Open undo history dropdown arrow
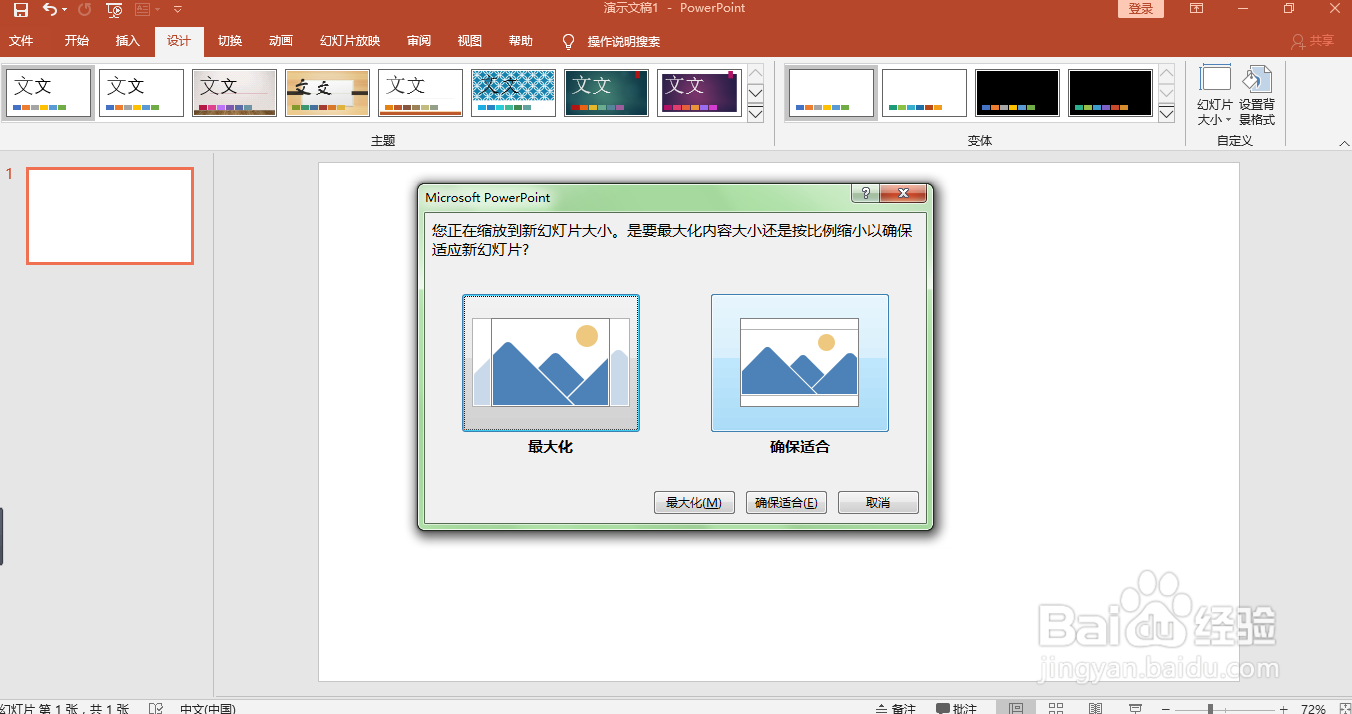Screen dimensions: 1352x714 (x=64, y=9)
